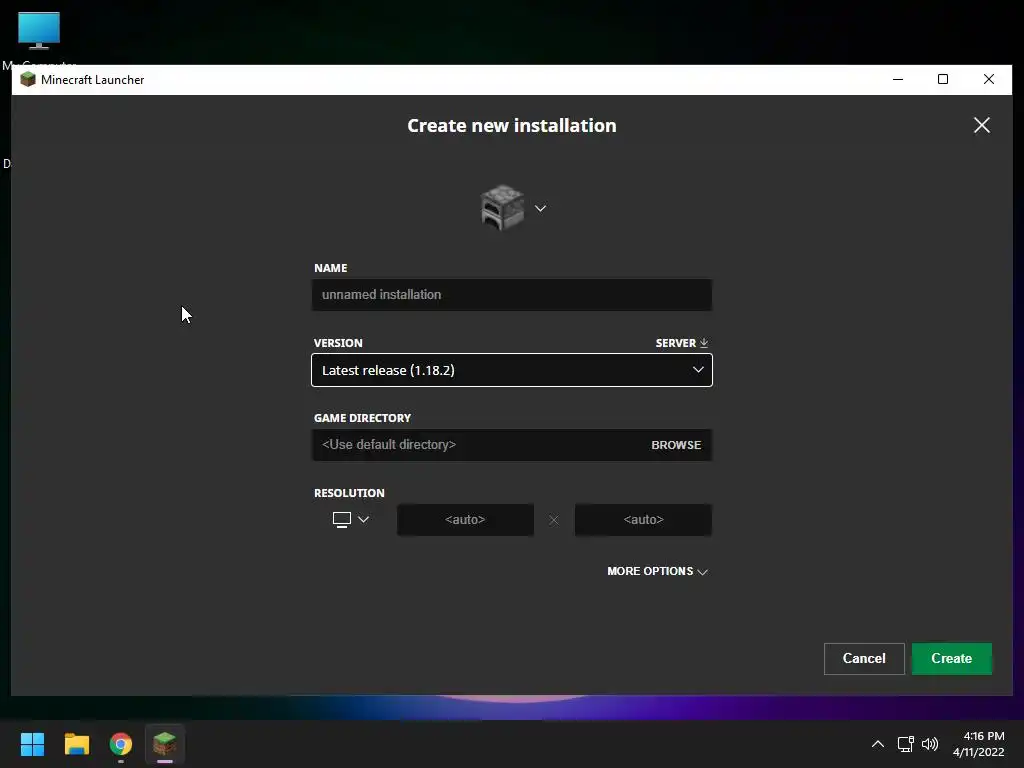This screenshot has height=768, width=1024.
Task: Cancel the new installation
Action: coord(864,658)
